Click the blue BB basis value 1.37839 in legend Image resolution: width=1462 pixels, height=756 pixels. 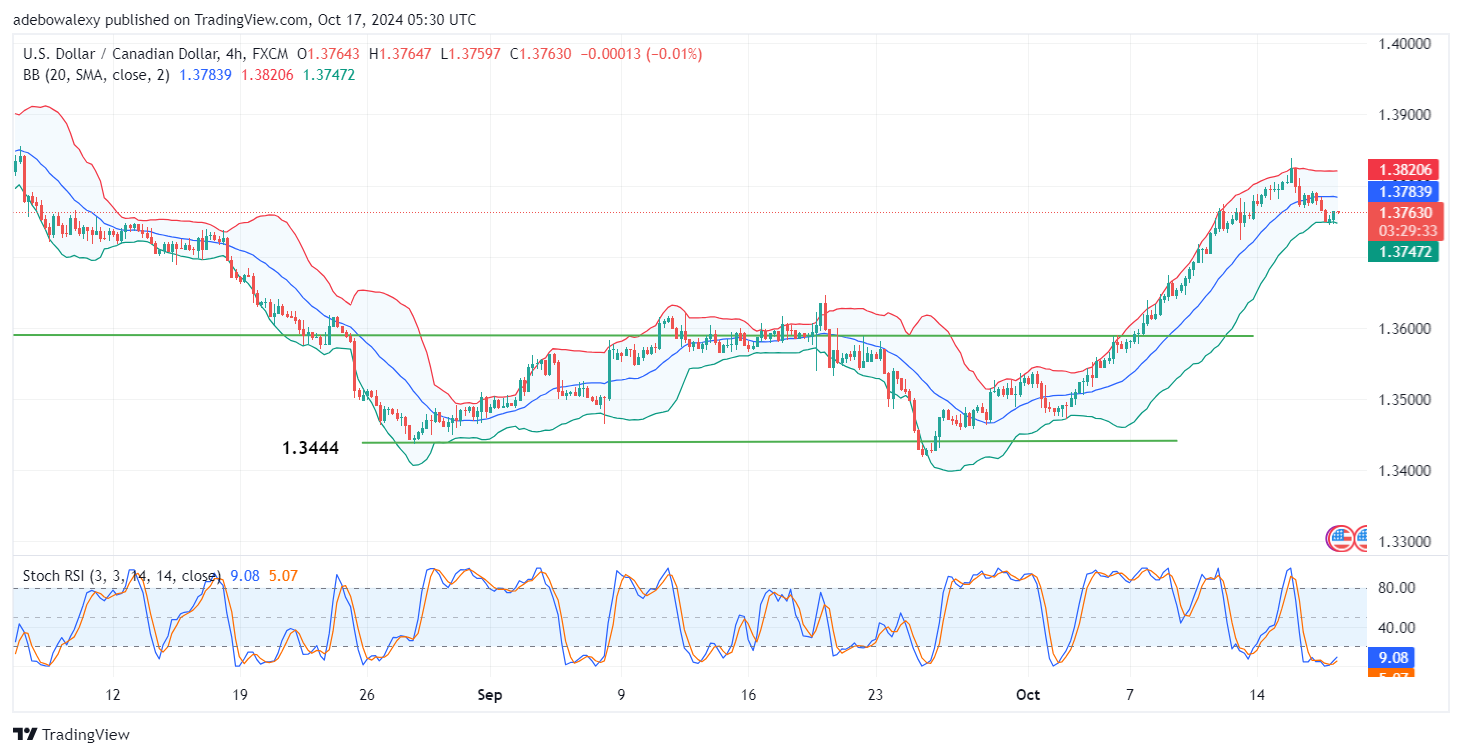click(204, 75)
